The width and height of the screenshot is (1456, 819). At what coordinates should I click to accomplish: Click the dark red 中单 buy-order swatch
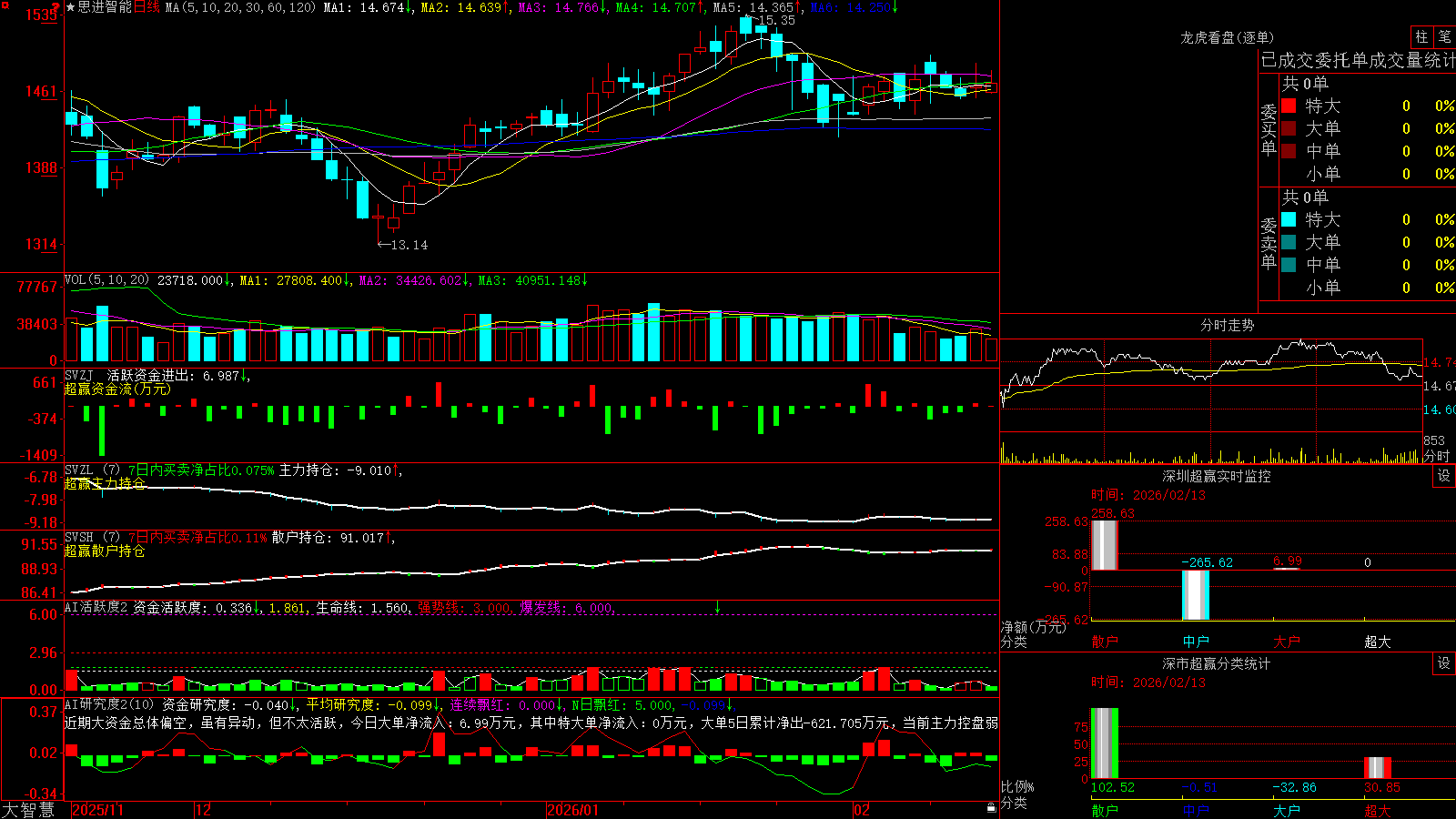click(1289, 151)
